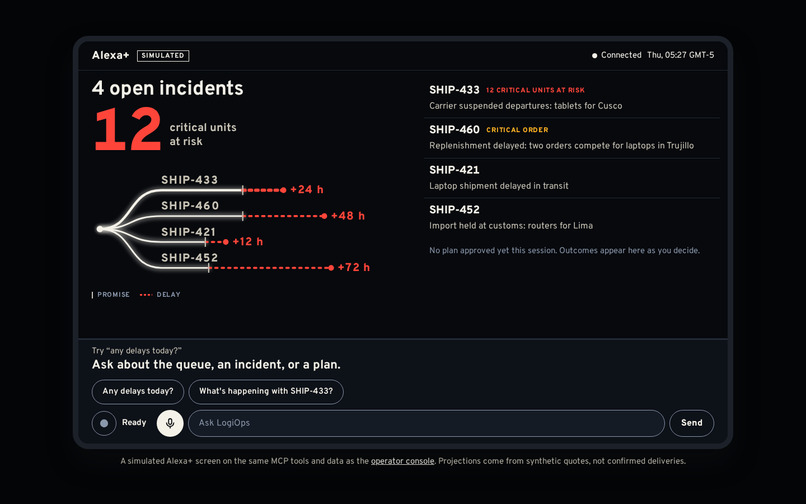Click the 'Ask about the queue' prompt text
This screenshot has width=806, height=504.
pos(216,365)
